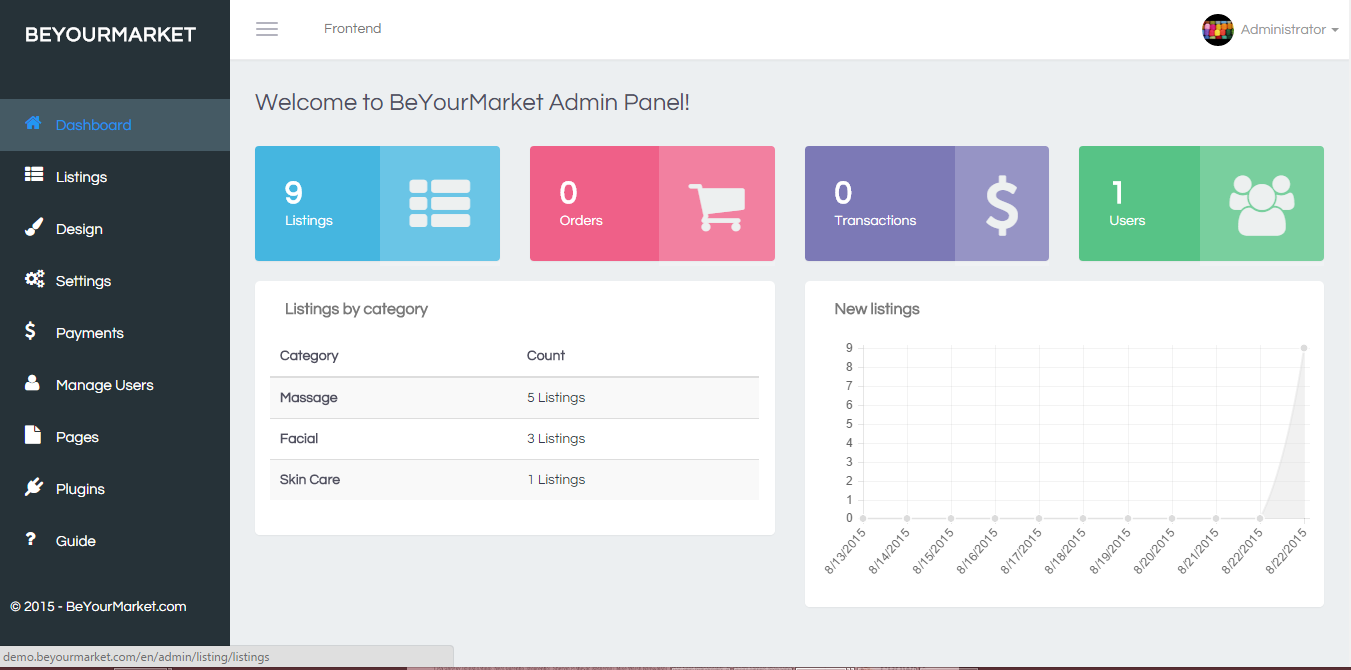This screenshot has width=1351, height=670.
Task: Click the 8/18/2015 chart axis label
Action: [x=1066, y=552]
